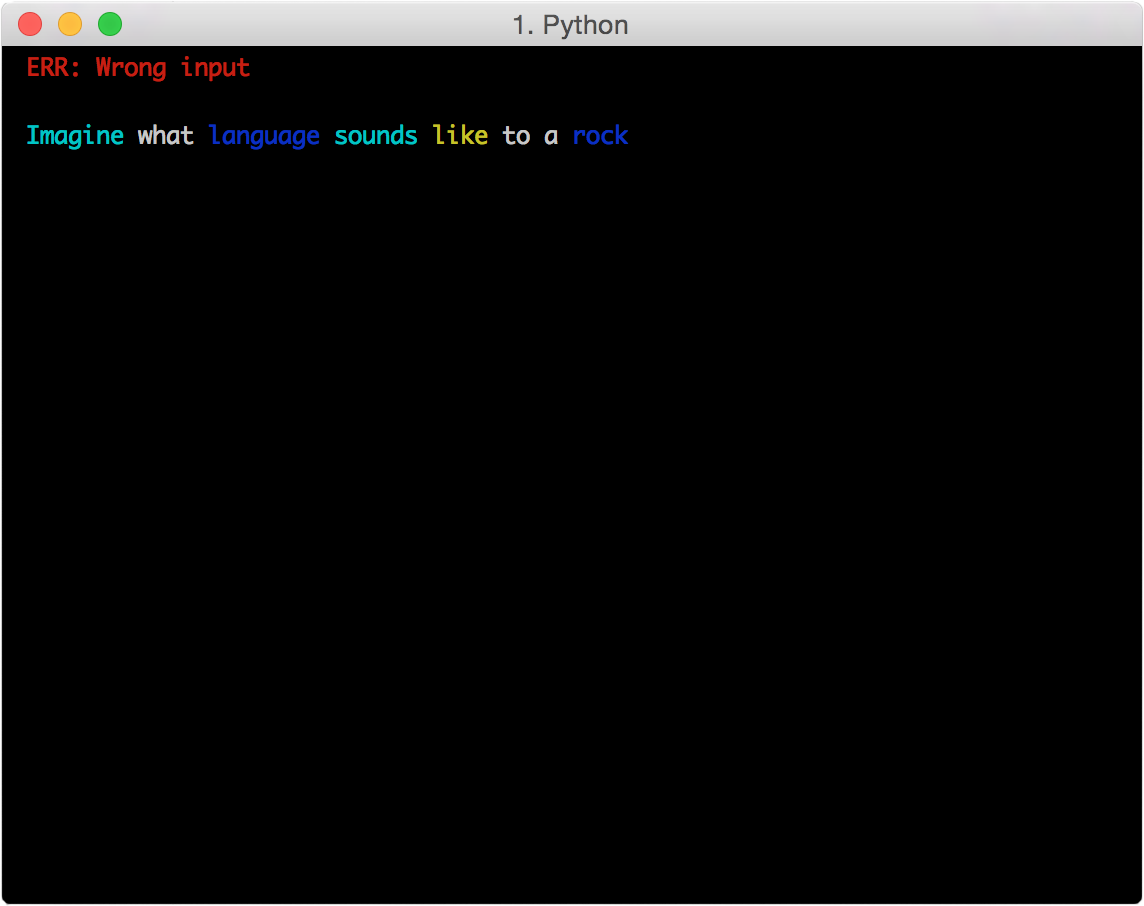Click the word 'input' in error line
The height and width of the screenshot is (906, 1144).
(215, 68)
